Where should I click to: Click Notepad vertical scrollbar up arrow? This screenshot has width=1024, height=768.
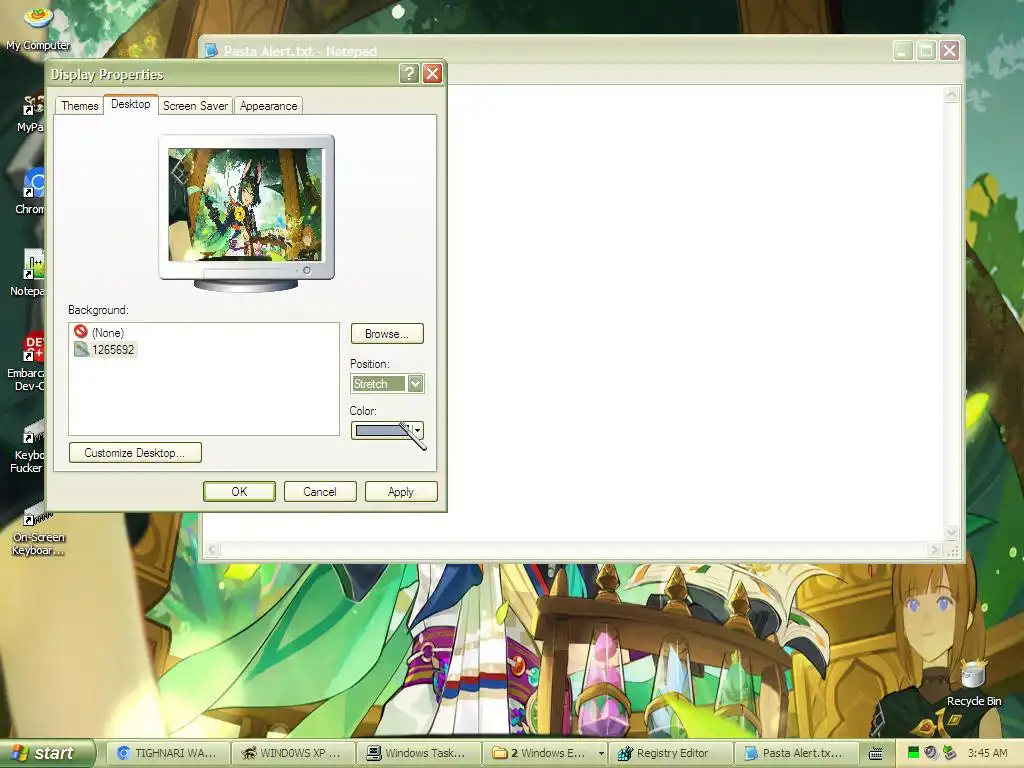pos(952,95)
